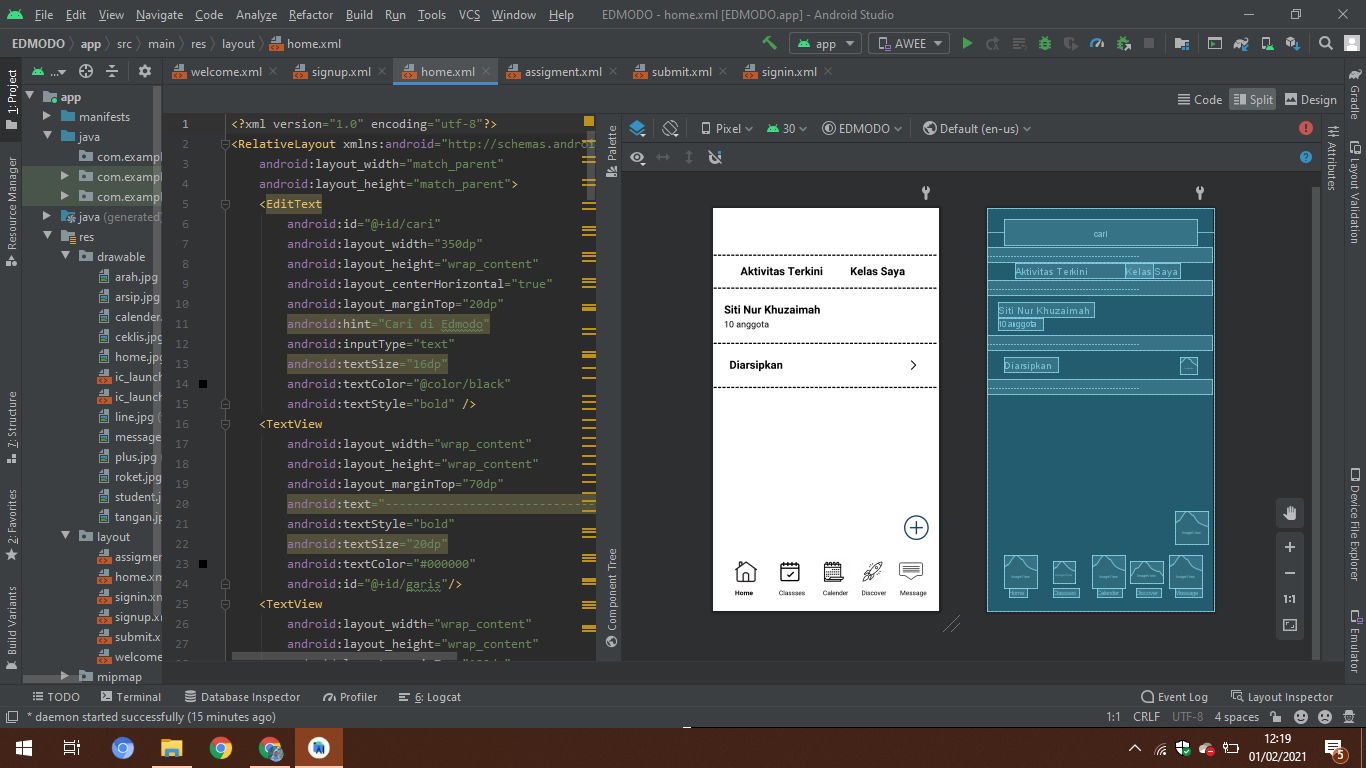Click the orientation rotate icon in design toolbar

tap(670, 128)
